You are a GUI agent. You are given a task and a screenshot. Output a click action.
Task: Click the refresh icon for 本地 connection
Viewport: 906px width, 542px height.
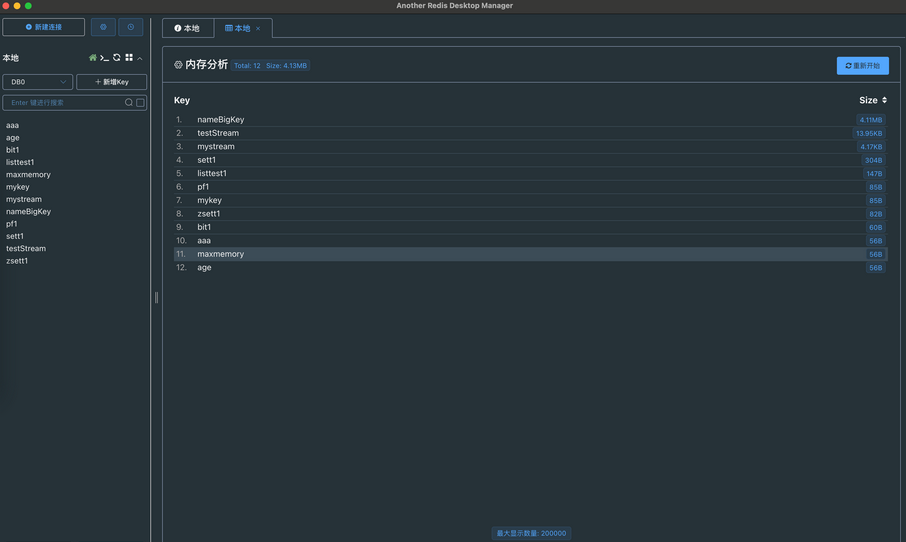coord(117,58)
